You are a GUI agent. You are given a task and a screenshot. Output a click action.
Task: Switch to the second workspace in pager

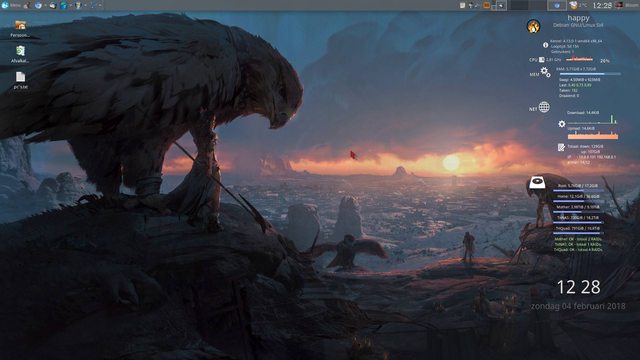[538, 5]
